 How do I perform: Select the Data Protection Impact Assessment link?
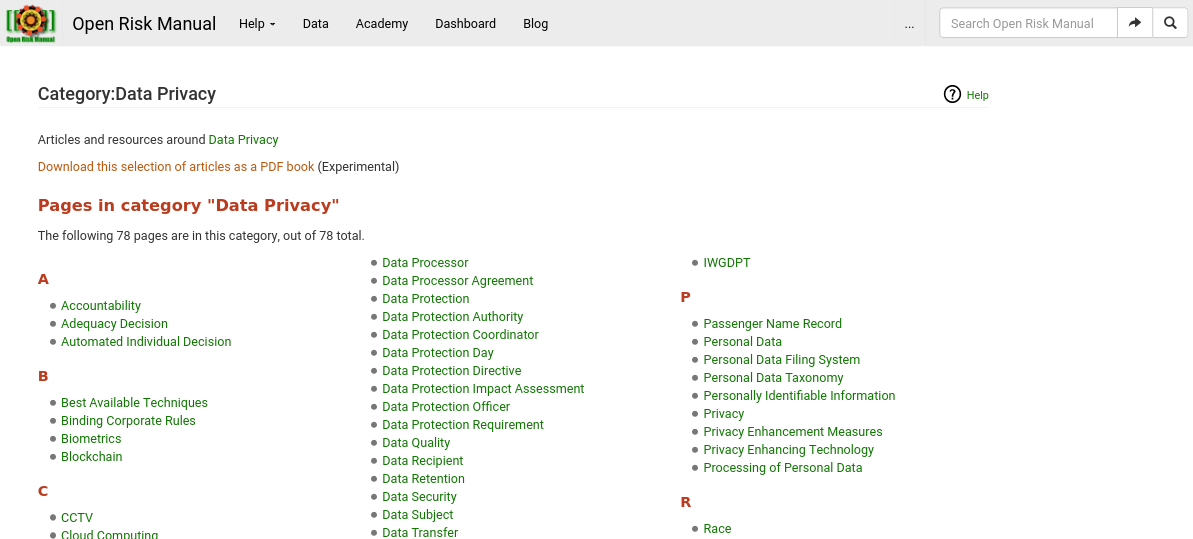[x=483, y=389]
